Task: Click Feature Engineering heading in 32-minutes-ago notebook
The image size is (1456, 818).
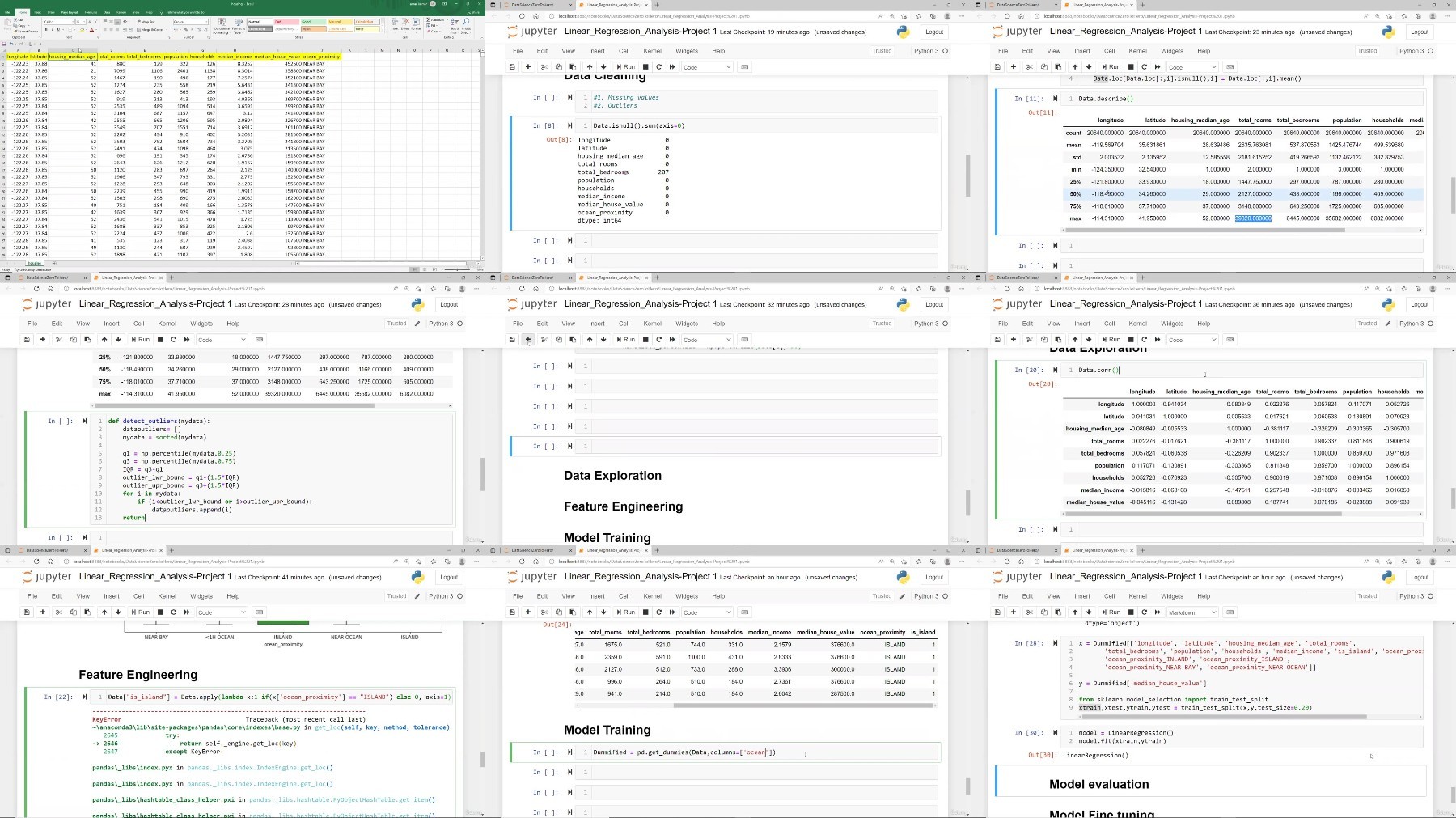Action: pyautogui.click(x=623, y=506)
